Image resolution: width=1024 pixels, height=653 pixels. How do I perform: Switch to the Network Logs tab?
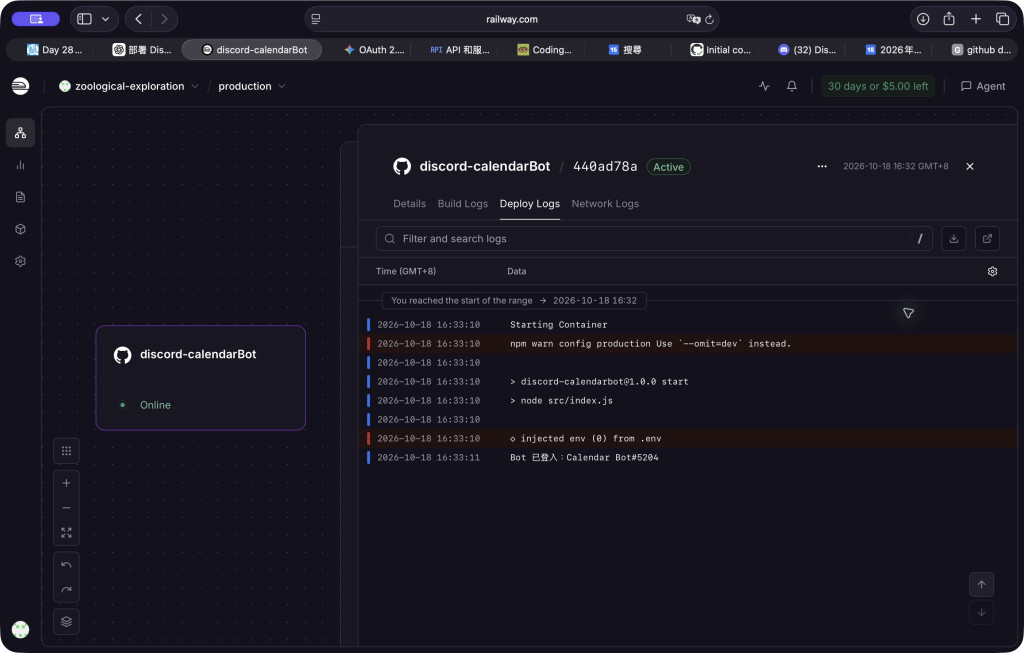point(605,204)
